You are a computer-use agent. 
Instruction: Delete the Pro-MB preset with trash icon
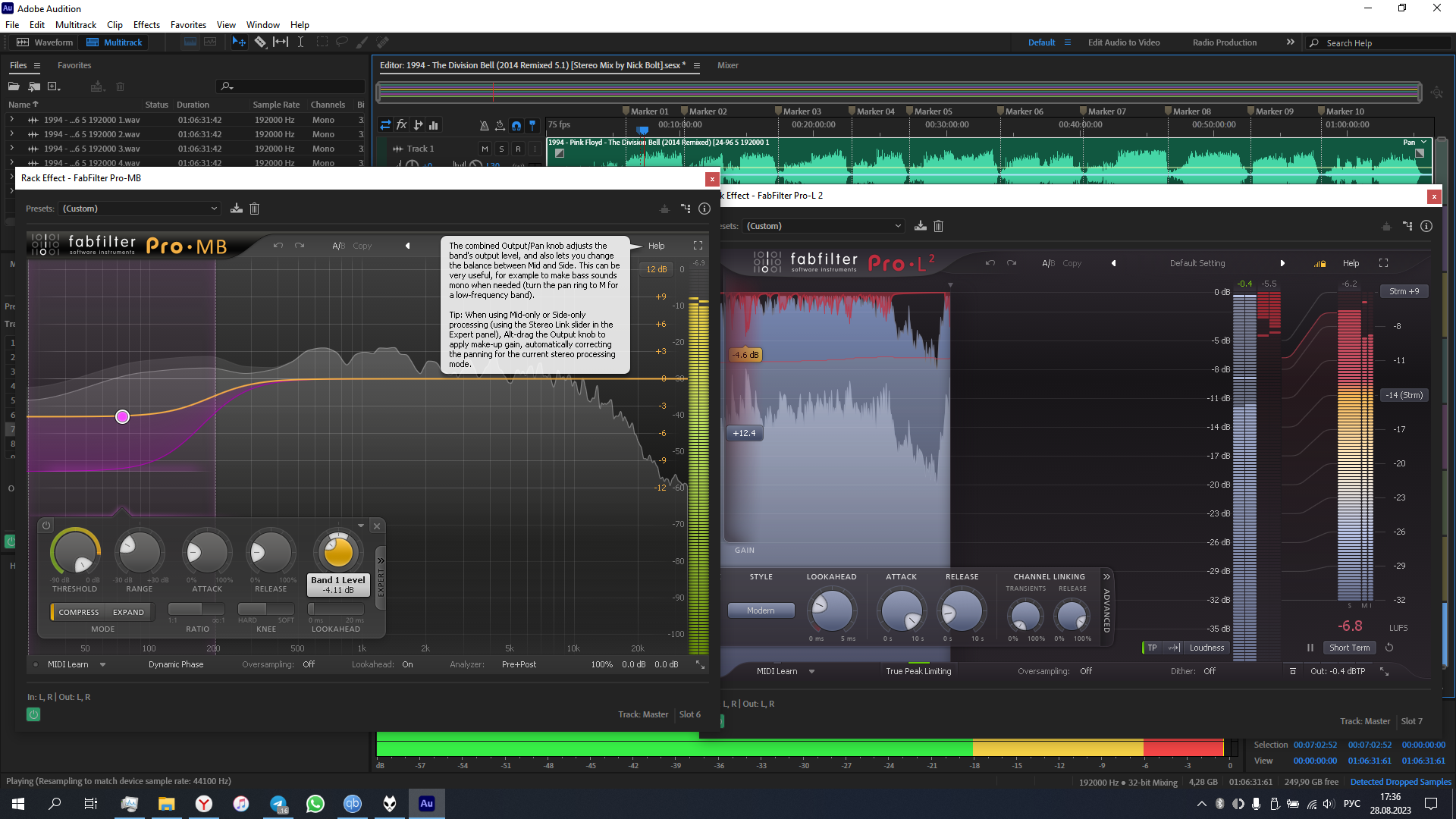click(255, 209)
